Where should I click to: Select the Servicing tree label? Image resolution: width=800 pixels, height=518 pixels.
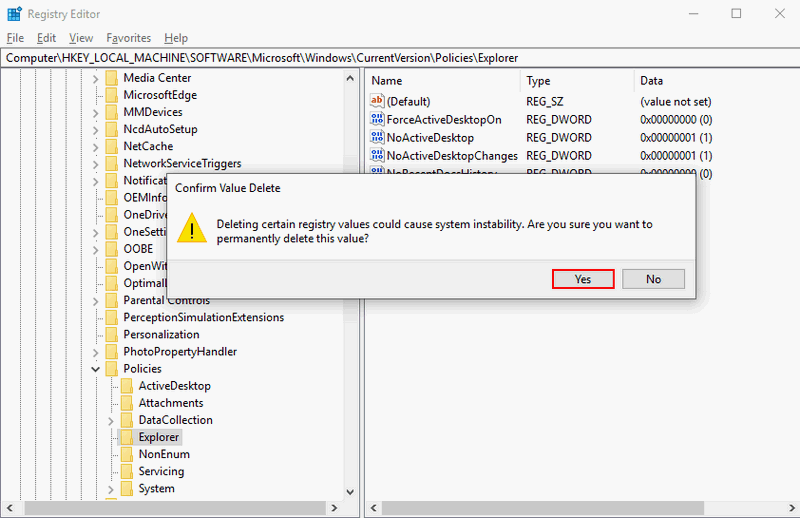click(x=161, y=472)
